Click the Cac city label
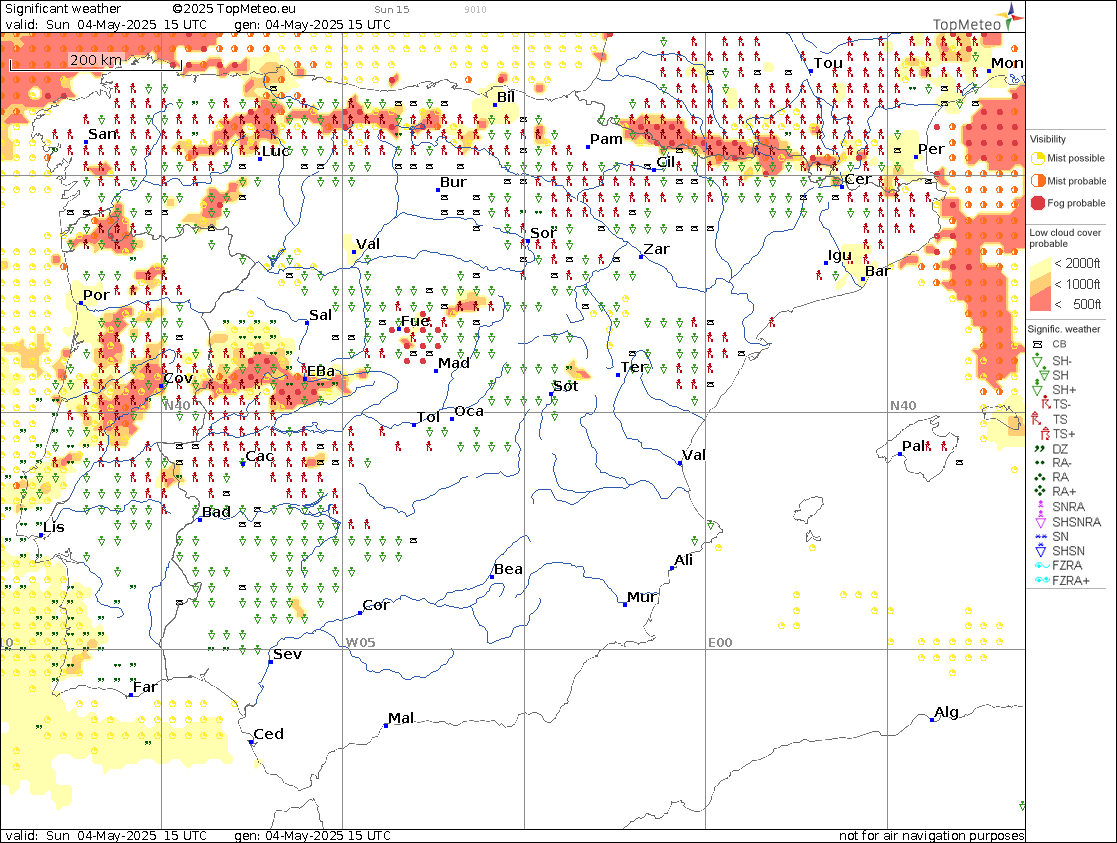The width and height of the screenshot is (1117, 843). (x=259, y=456)
